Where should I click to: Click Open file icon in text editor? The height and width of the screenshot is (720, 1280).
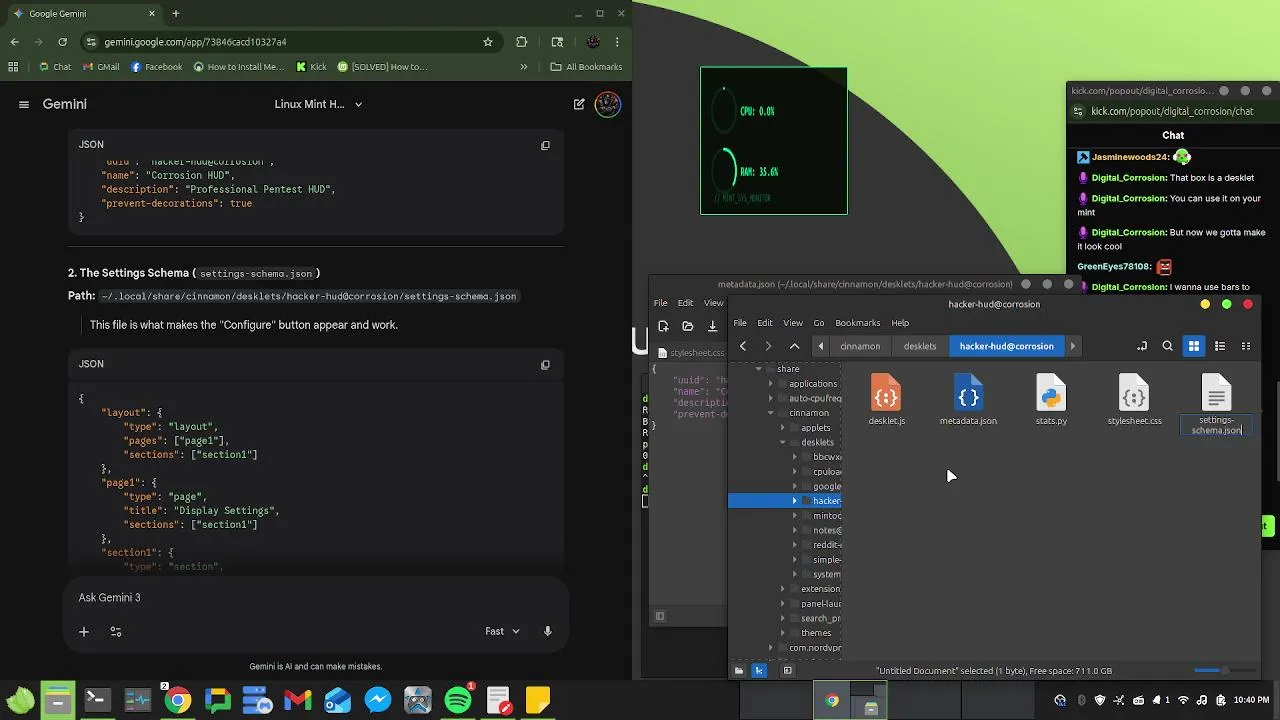(x=688, y=326)
